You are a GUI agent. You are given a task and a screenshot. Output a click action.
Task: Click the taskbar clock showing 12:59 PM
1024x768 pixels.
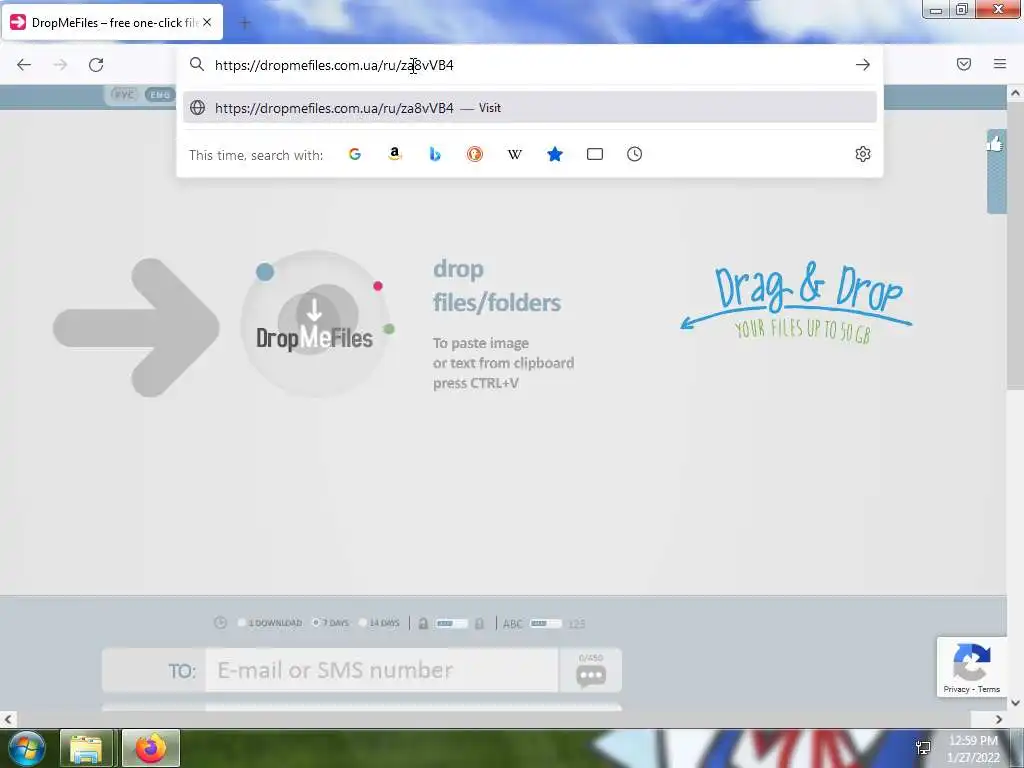point(973,741)
